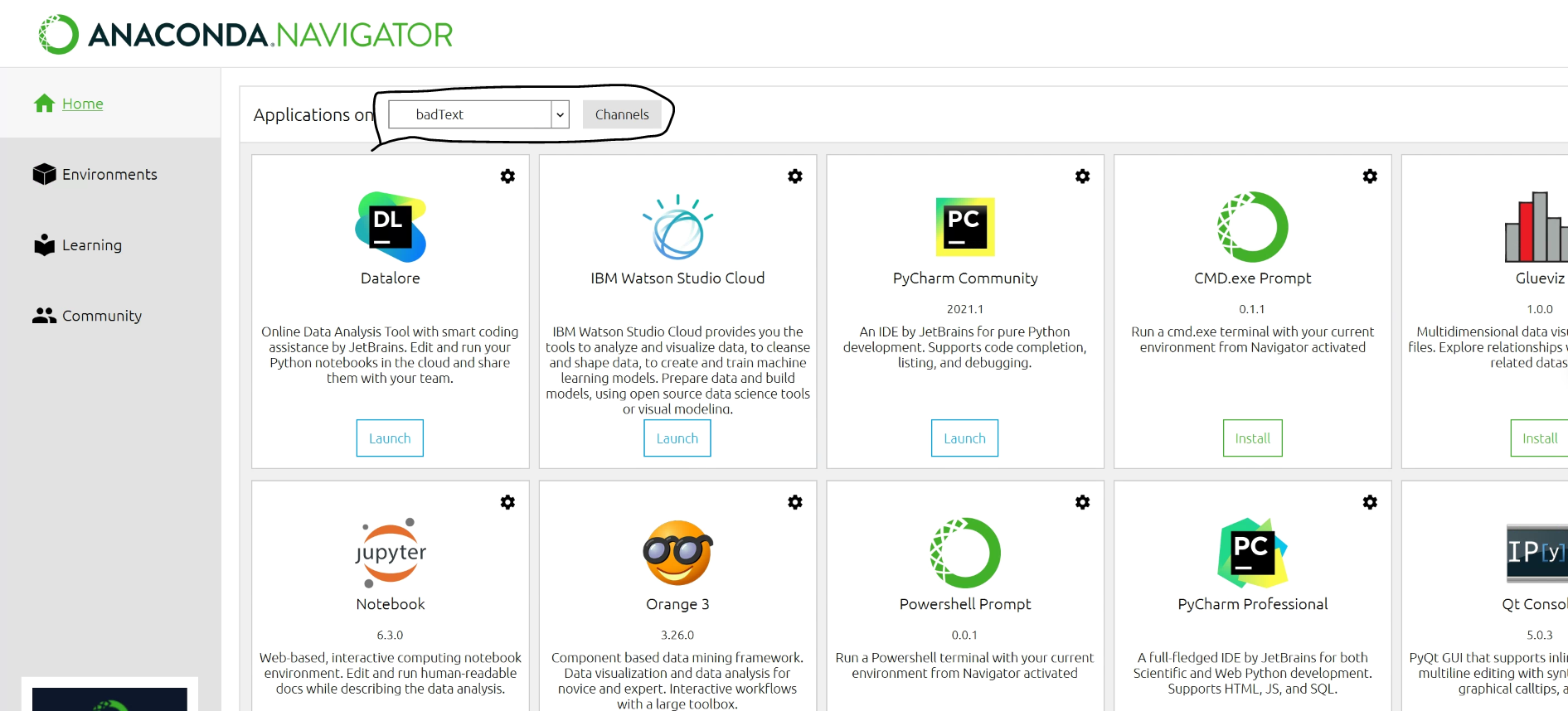The height and width of the screenshot is (711, 1568).
Task: Click the environment dropdown arrow
Action: coord(561,114)
